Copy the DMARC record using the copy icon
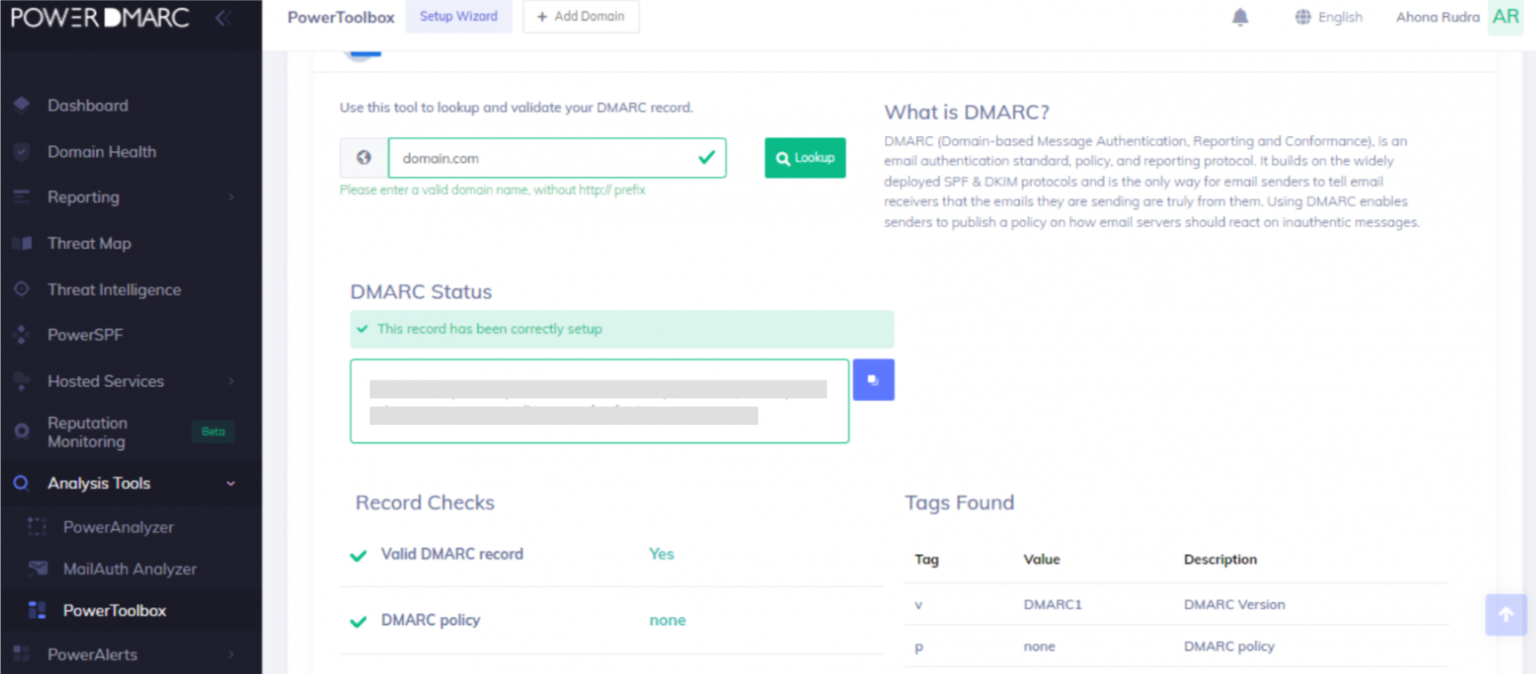1536x674 pixels. coord(873,380)
